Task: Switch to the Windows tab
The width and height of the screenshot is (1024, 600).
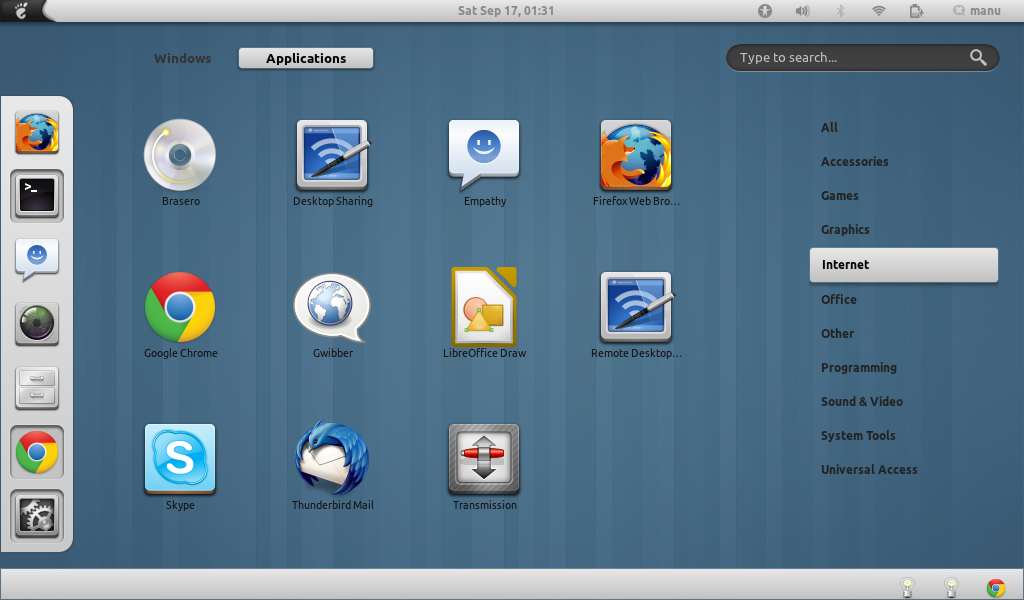Action: pyautogui.click(x=182, y=58)
